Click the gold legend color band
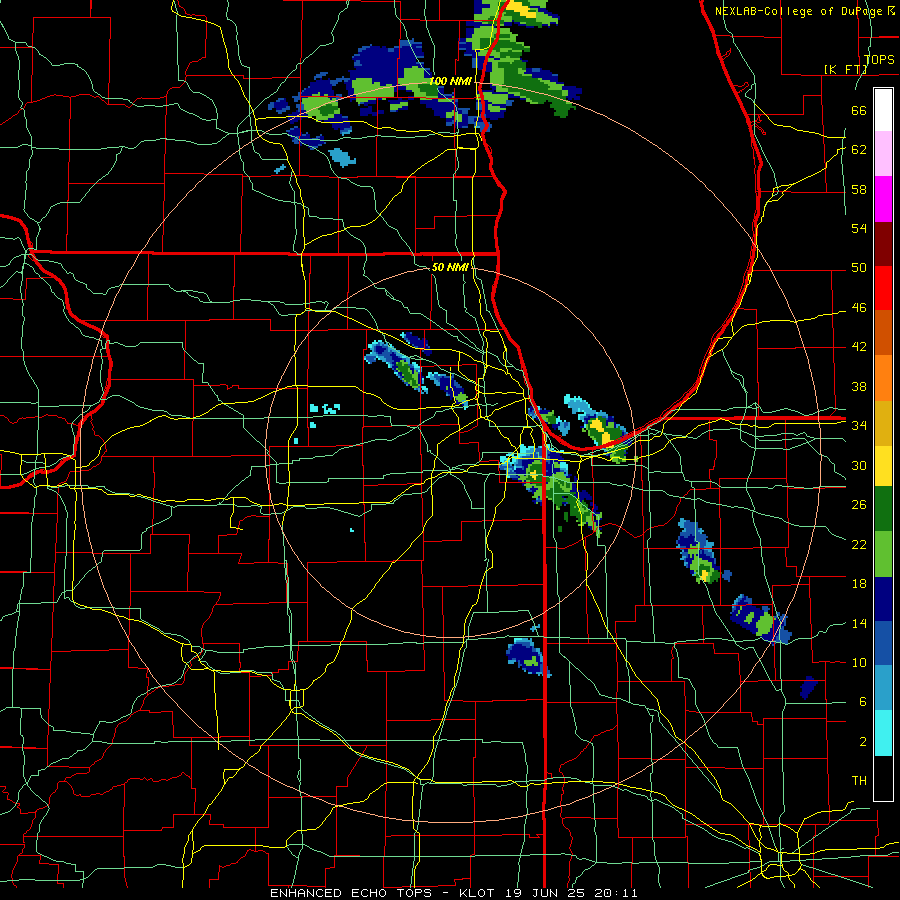 883,422
